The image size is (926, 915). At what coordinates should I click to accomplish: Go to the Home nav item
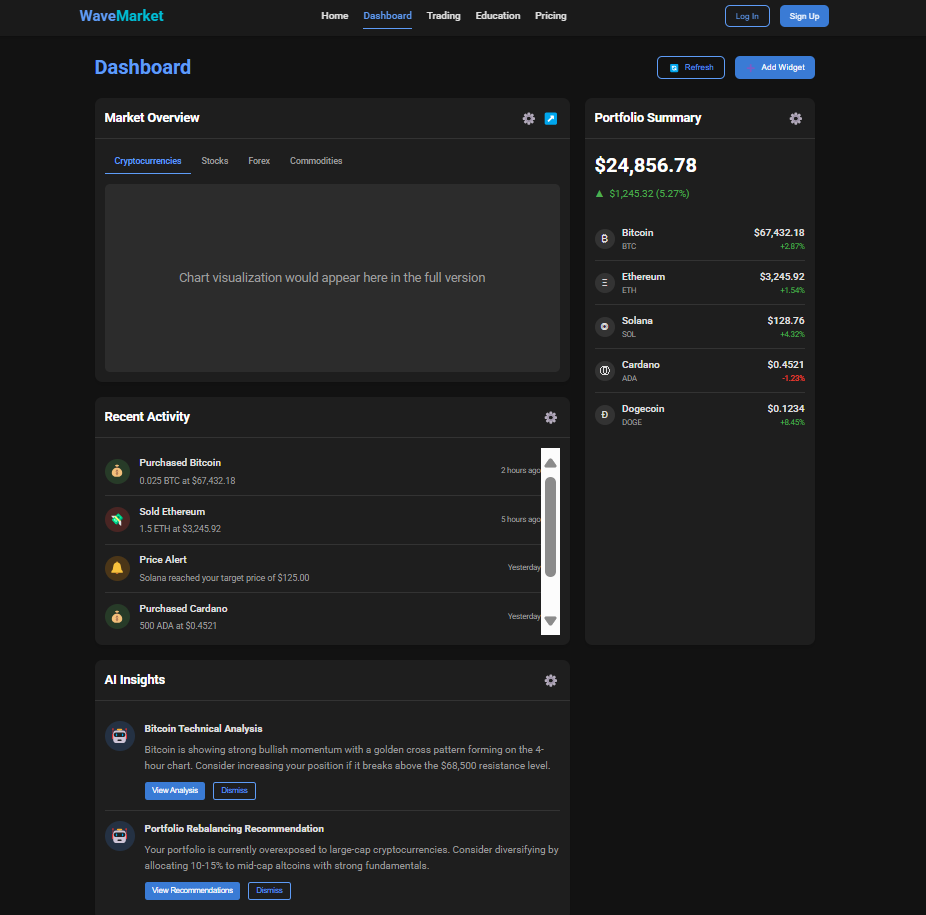335,16
